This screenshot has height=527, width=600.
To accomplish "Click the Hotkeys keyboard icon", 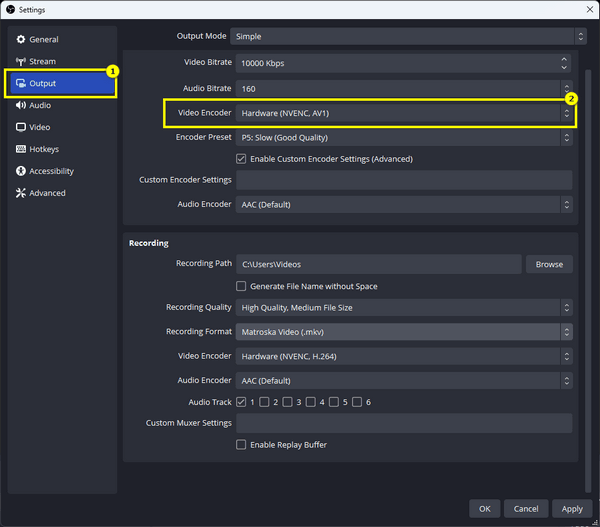I will point(21,149).
